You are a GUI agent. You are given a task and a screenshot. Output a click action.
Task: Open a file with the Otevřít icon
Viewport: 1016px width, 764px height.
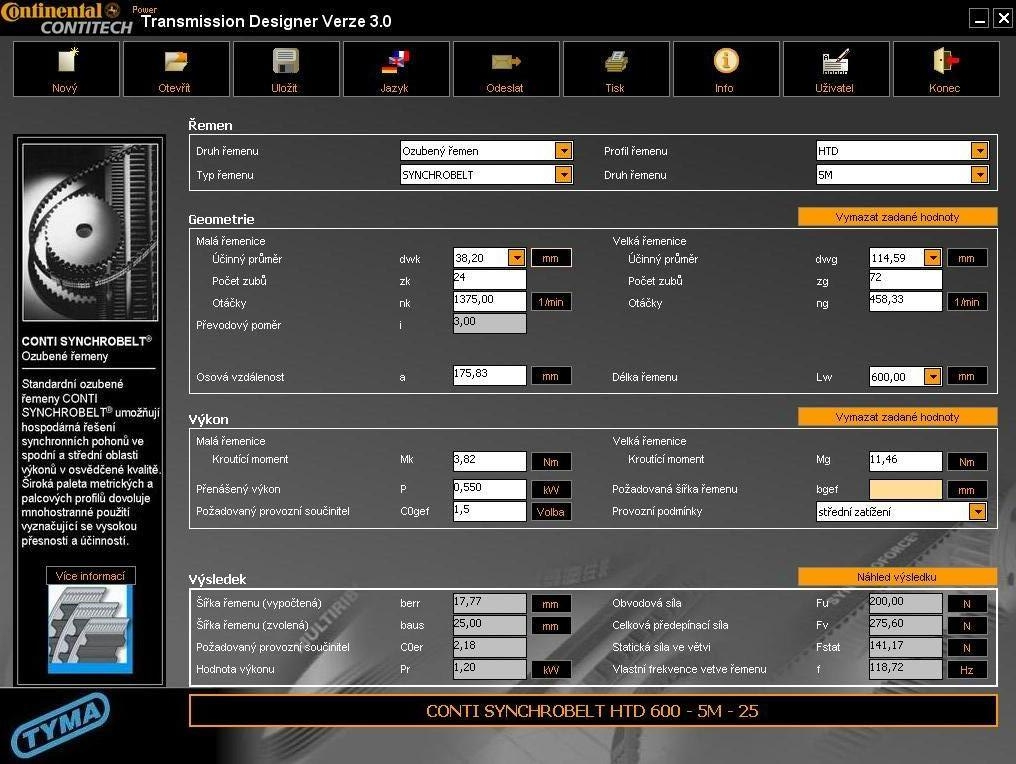coord(176,69)
